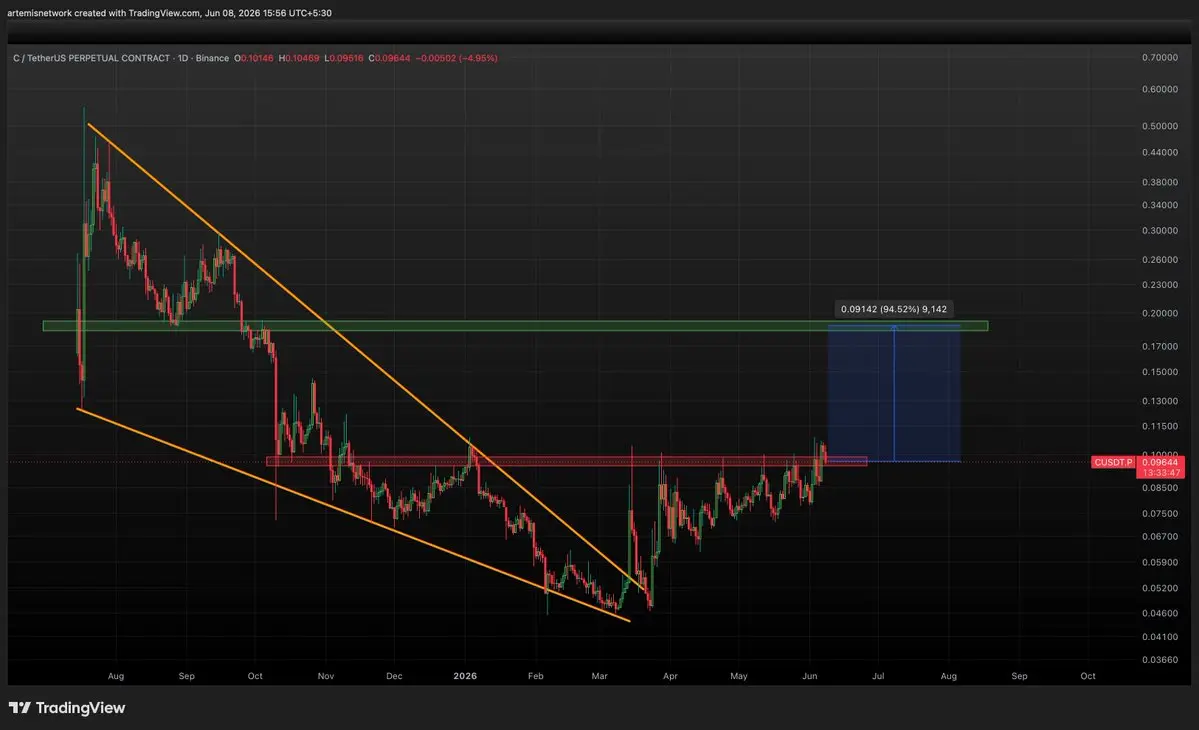Image resolution: width=1199 pixels, height=730 pixels.
Task: Click the change value −0.00502 (−4.95%)
Action: pyautogui.click(x=457, y=58)
